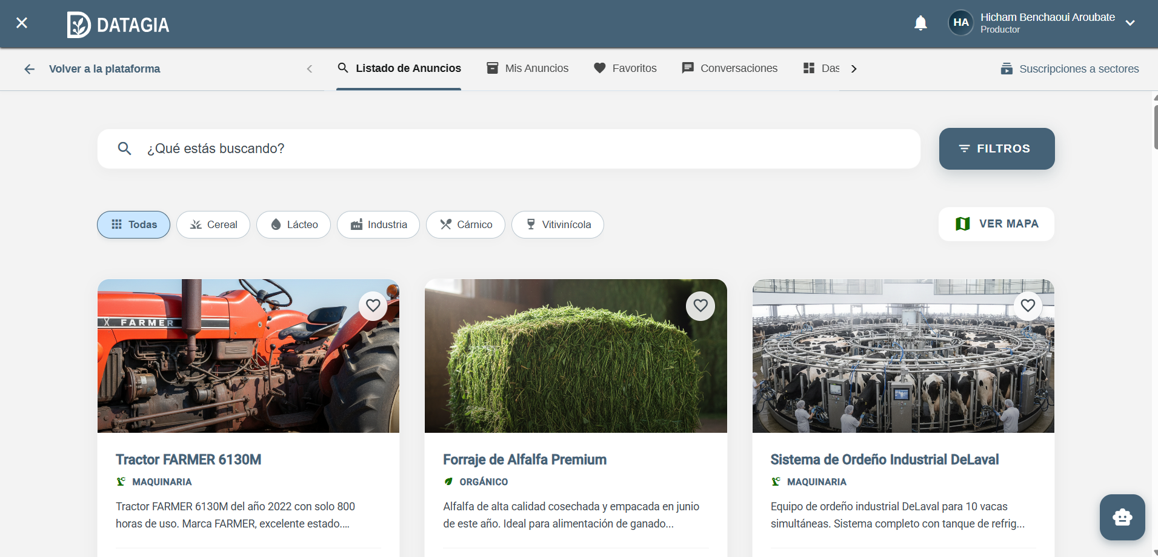Open notifications bell

pos(920,23)
